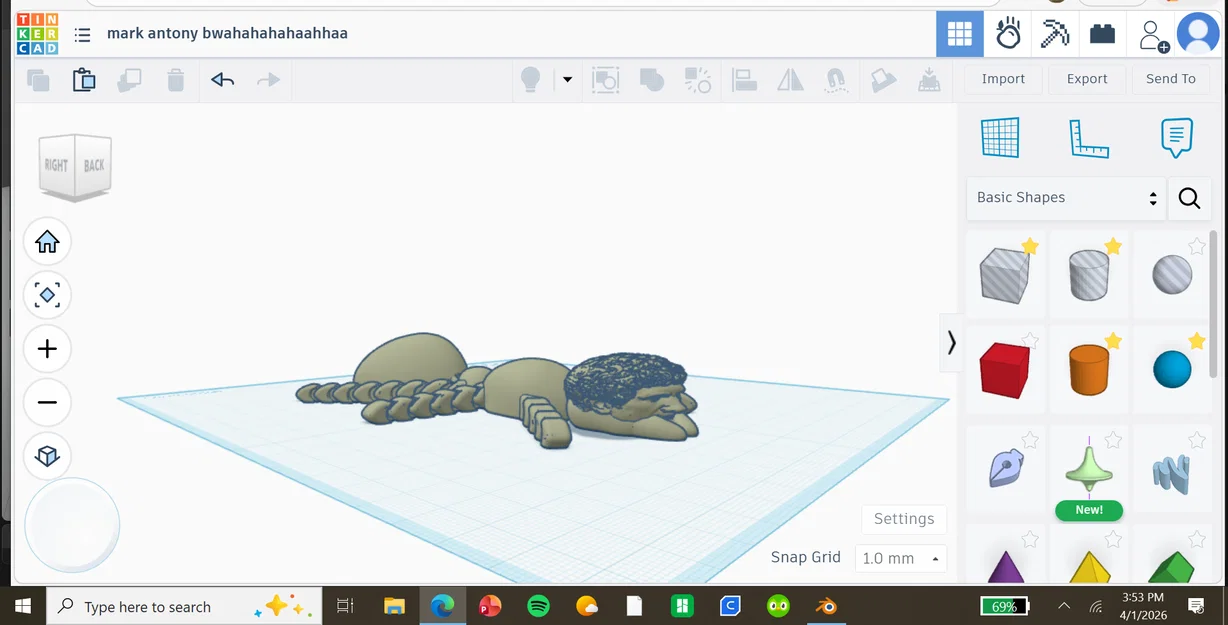
Task: Click the Undo arrow icon
Action: (x=222, y=79)
